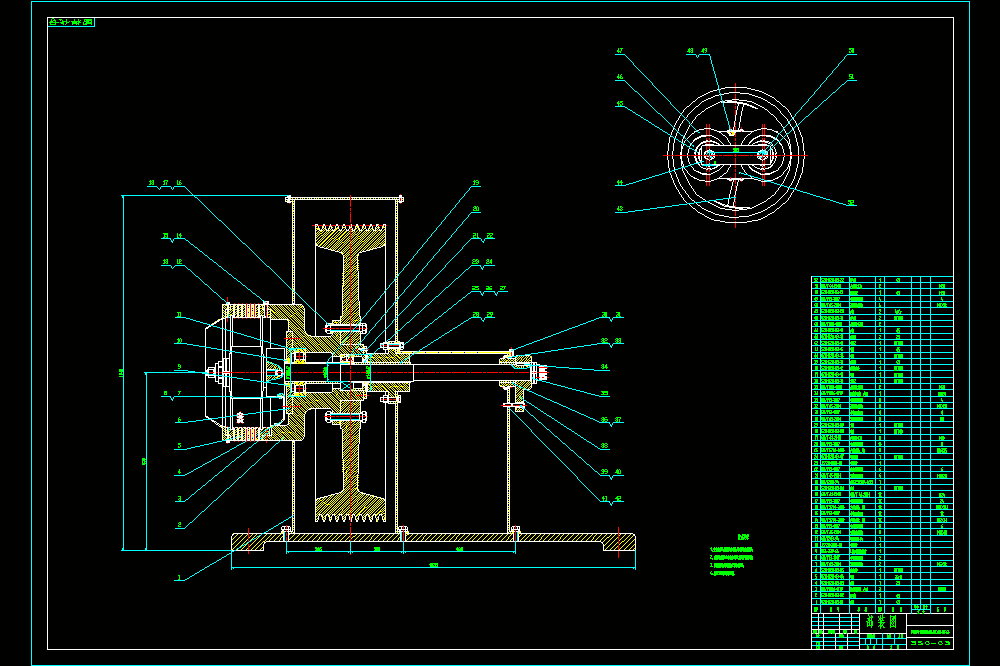The height and width of the screenshot is (666, 1000).
Task: Select part balloon number 1 near base
Action: [x=179, y=577]
